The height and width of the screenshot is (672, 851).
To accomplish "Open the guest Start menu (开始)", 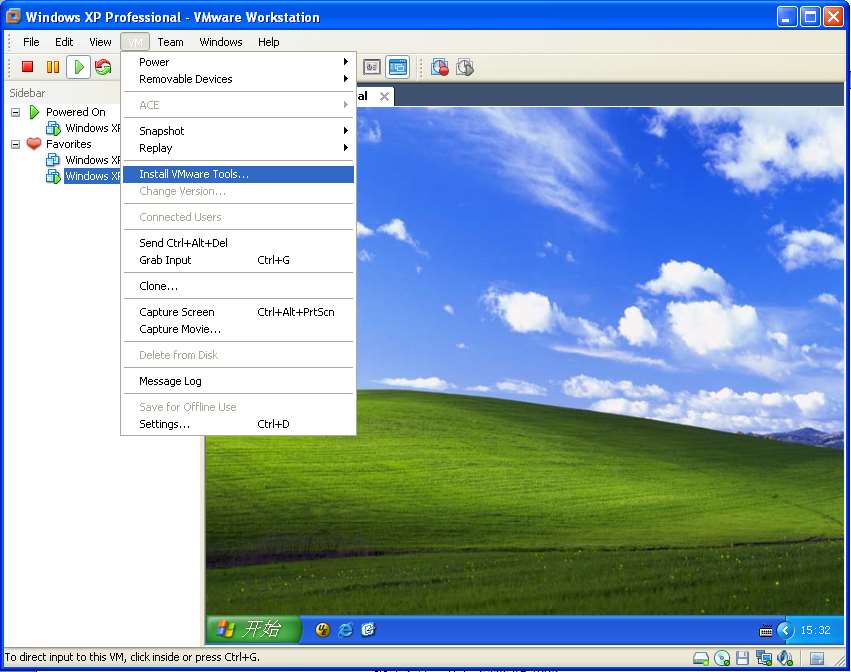I will click(x=253, y=630).
